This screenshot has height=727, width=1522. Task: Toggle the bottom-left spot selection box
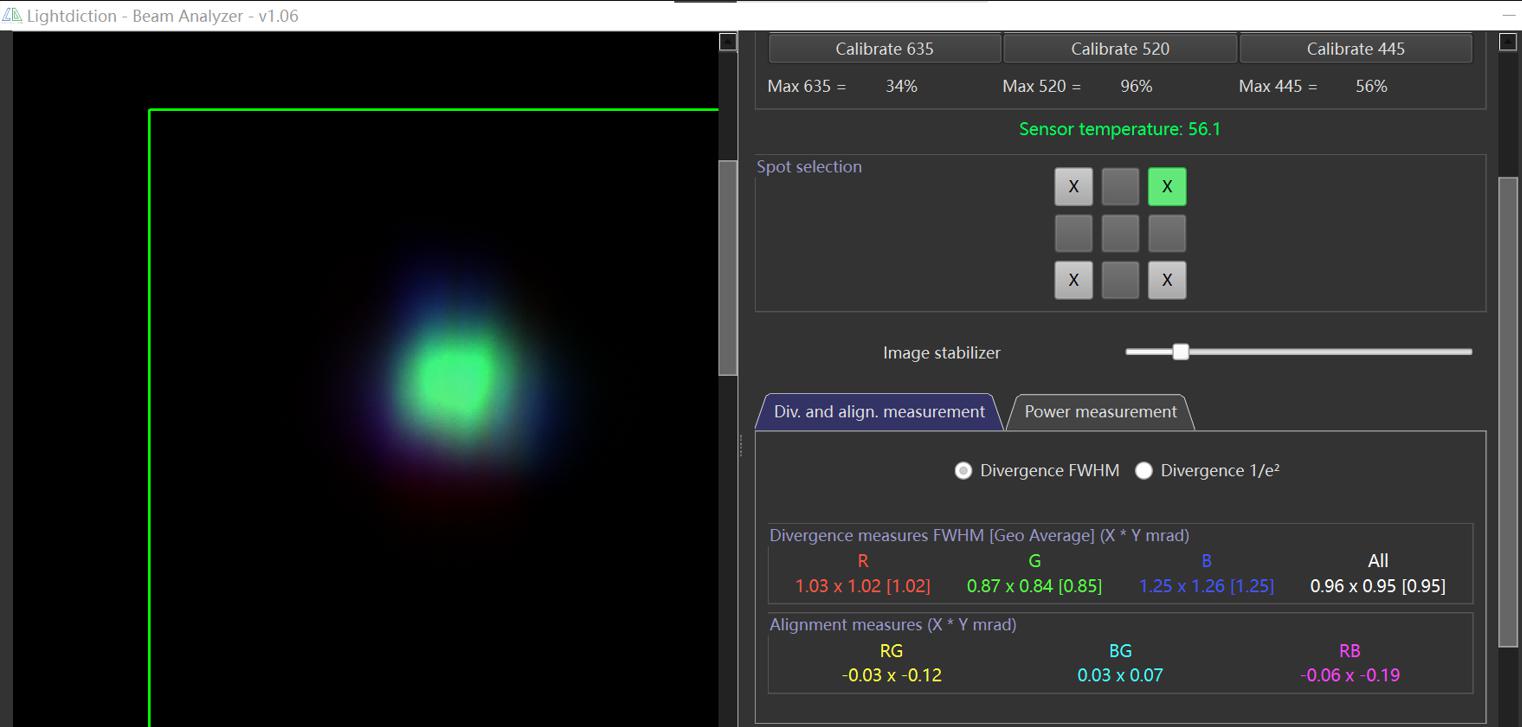(x=1073, y=280)
